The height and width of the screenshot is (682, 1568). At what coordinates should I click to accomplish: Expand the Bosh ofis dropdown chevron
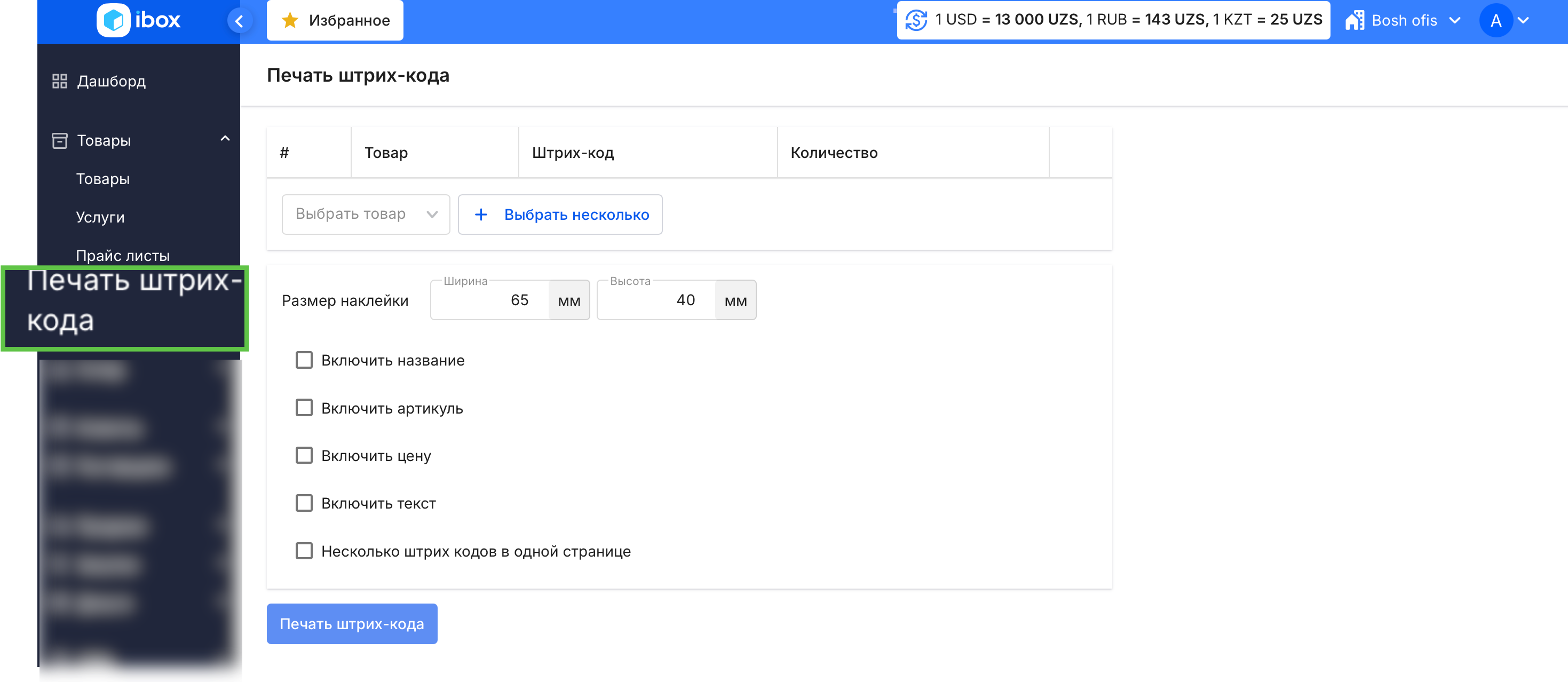[1455, 21]
